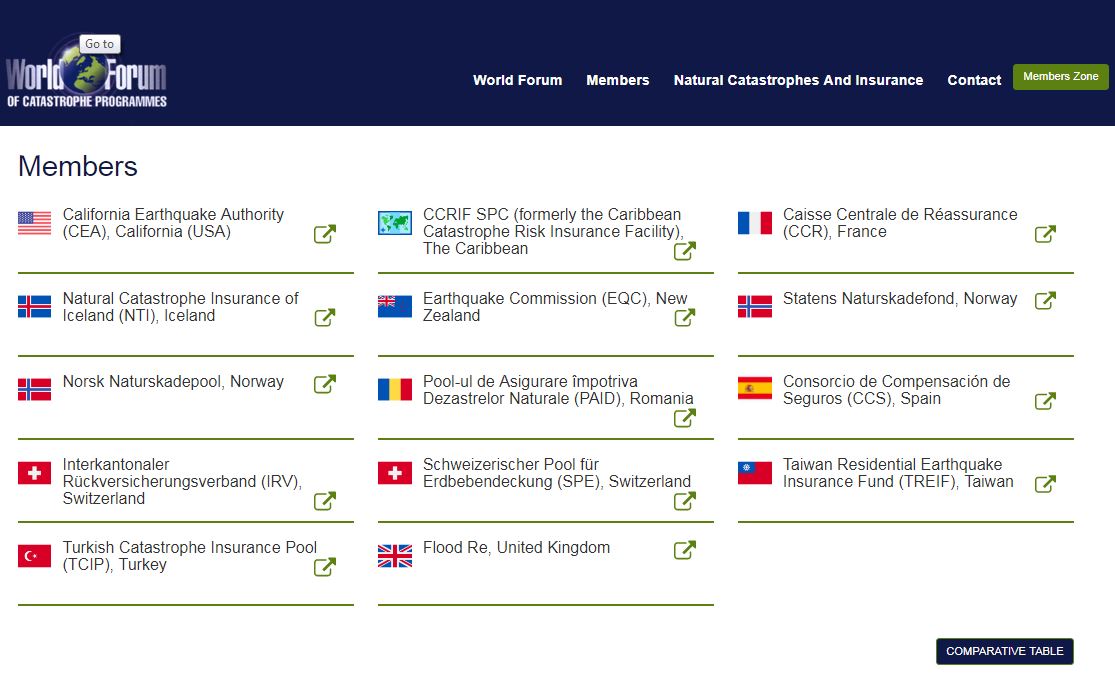This screenshot has height=674, width=1115.
Task: Click the Taiwan flag icon
Action: click(x=754, y=473)
